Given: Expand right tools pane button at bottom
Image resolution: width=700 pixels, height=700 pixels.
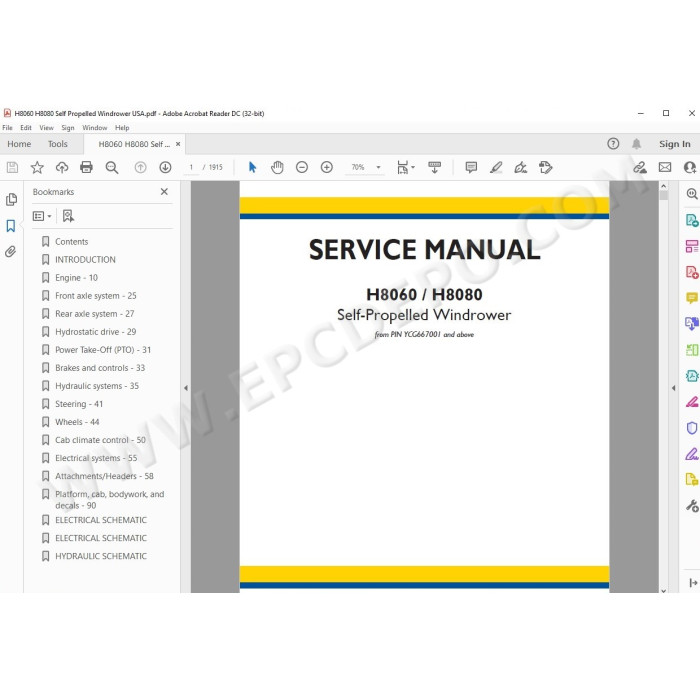Looking at the screenshot, I should [x=692, y=583].
